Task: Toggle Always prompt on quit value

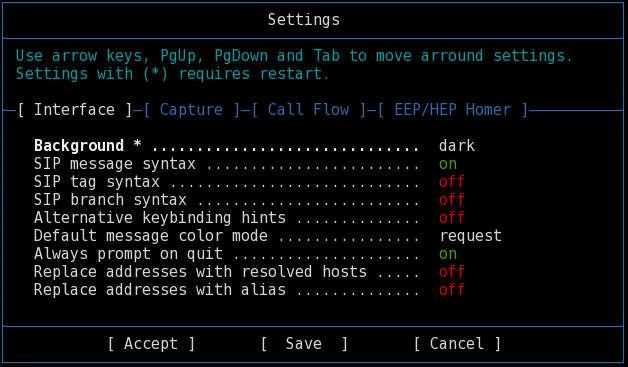Action: click(448, 254)
